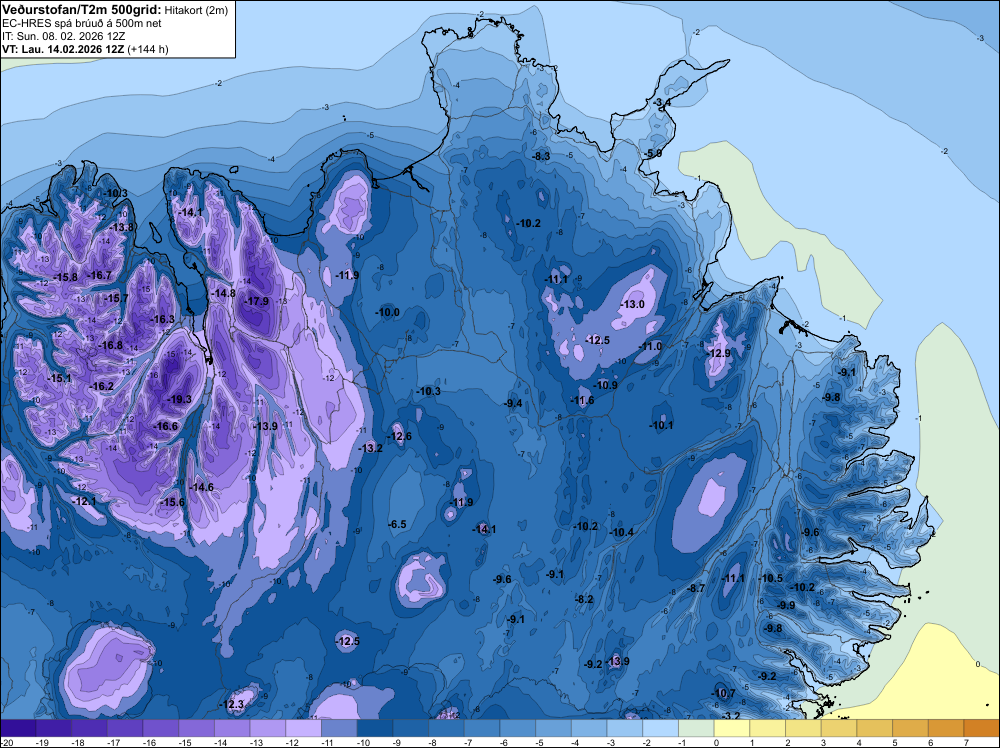Select the -12.3 temperature reading

click(232, 705)
